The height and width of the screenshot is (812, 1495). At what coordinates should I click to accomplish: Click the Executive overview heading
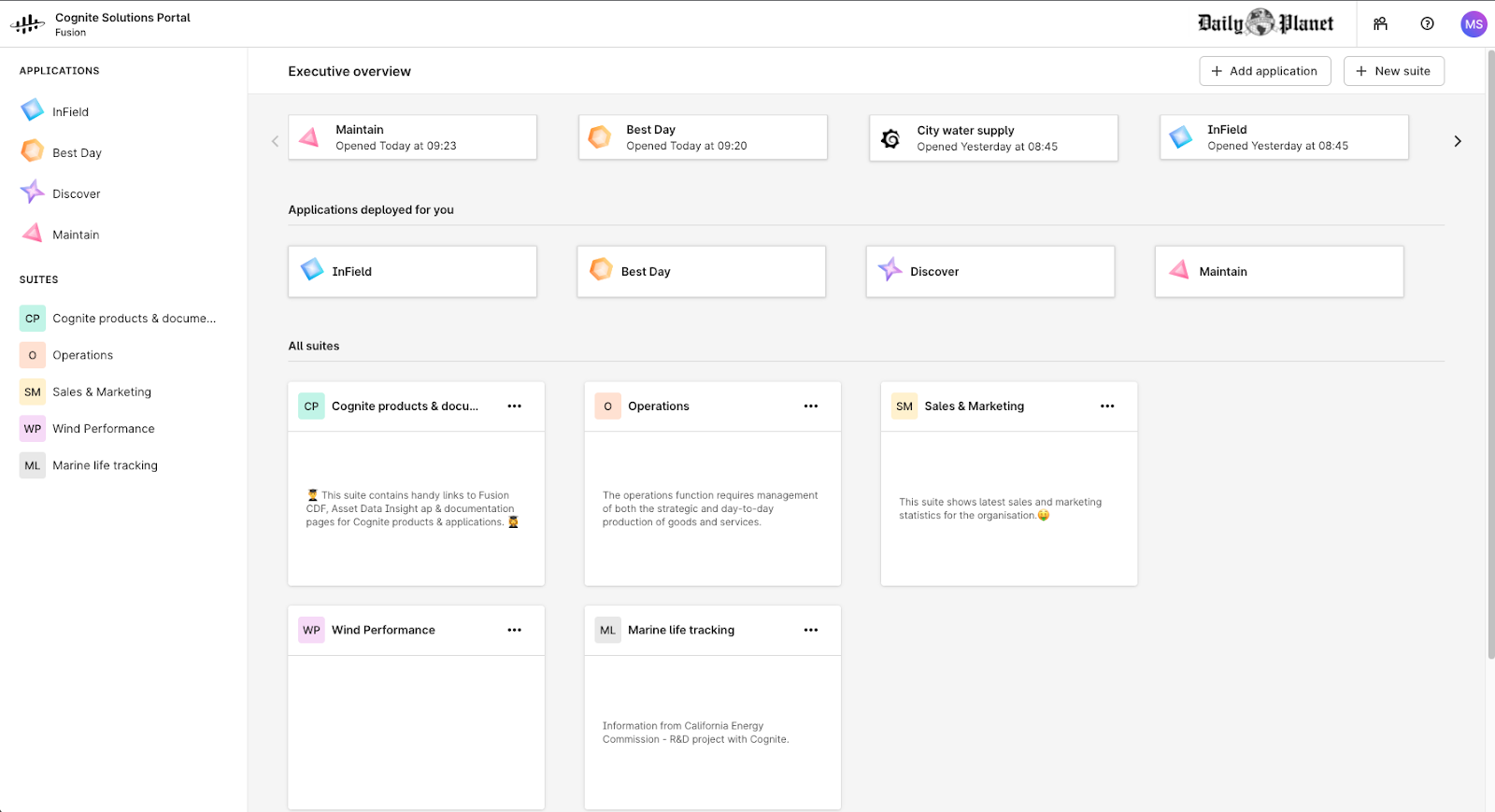click(x=349, y=72)
